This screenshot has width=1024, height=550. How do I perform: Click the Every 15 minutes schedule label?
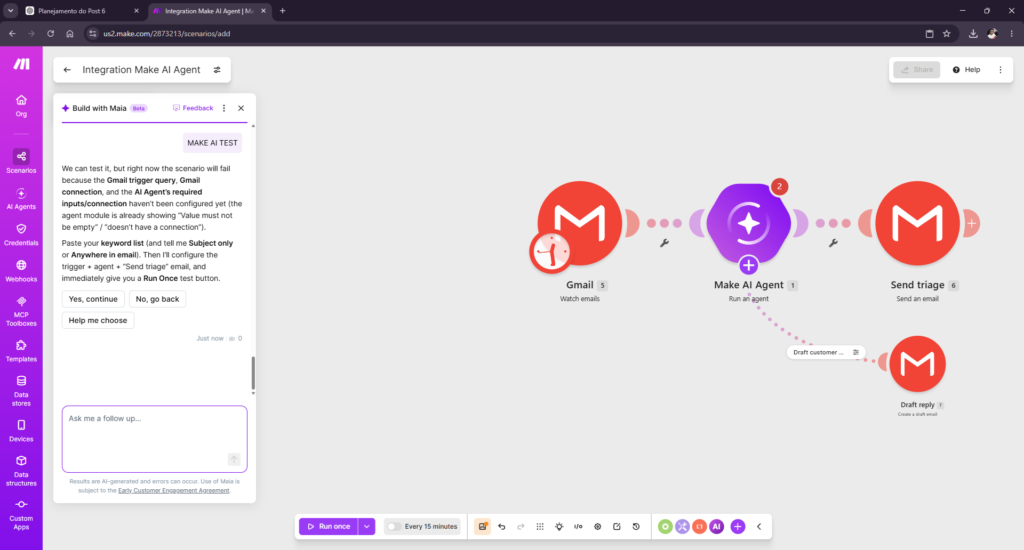(x=431, y=526)
